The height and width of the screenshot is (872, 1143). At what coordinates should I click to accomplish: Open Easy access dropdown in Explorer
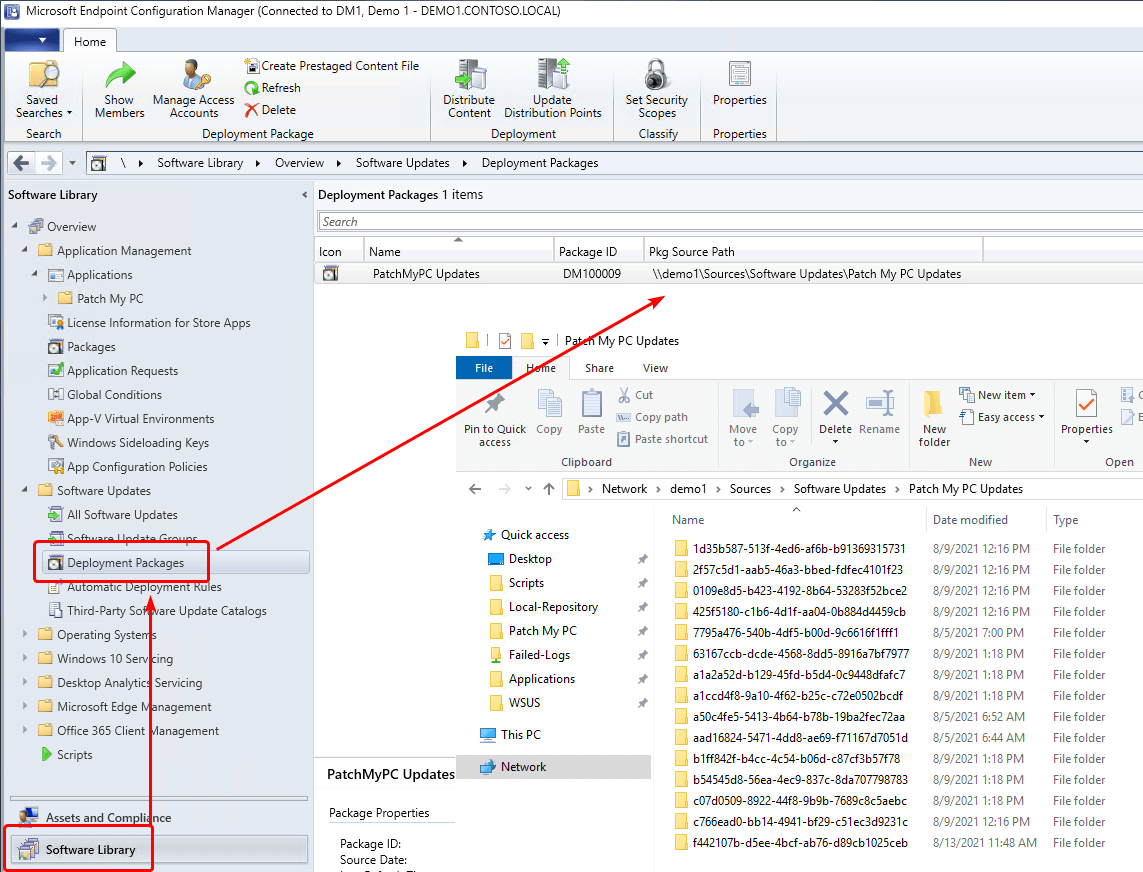[1002, 417]
